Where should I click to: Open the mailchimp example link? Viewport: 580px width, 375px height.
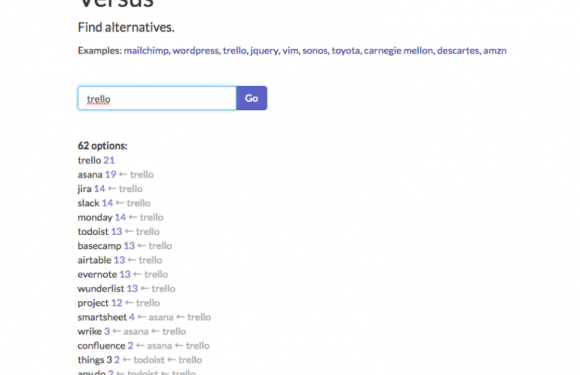click(146, 51)
